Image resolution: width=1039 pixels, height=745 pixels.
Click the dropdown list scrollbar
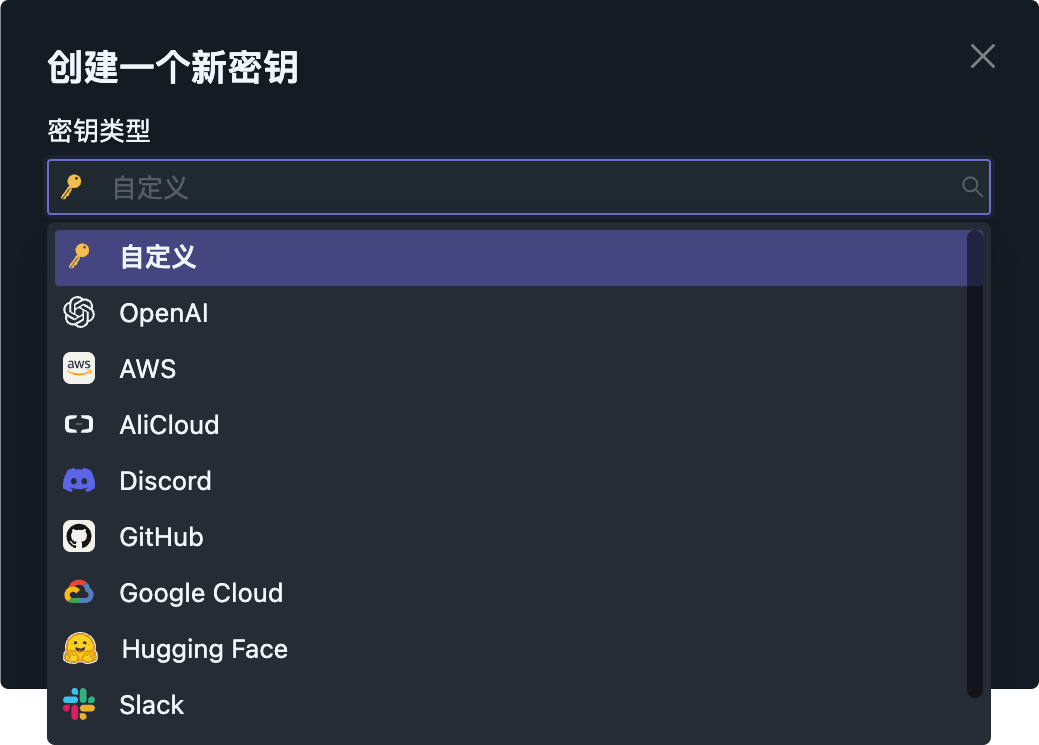coord(974,462)
